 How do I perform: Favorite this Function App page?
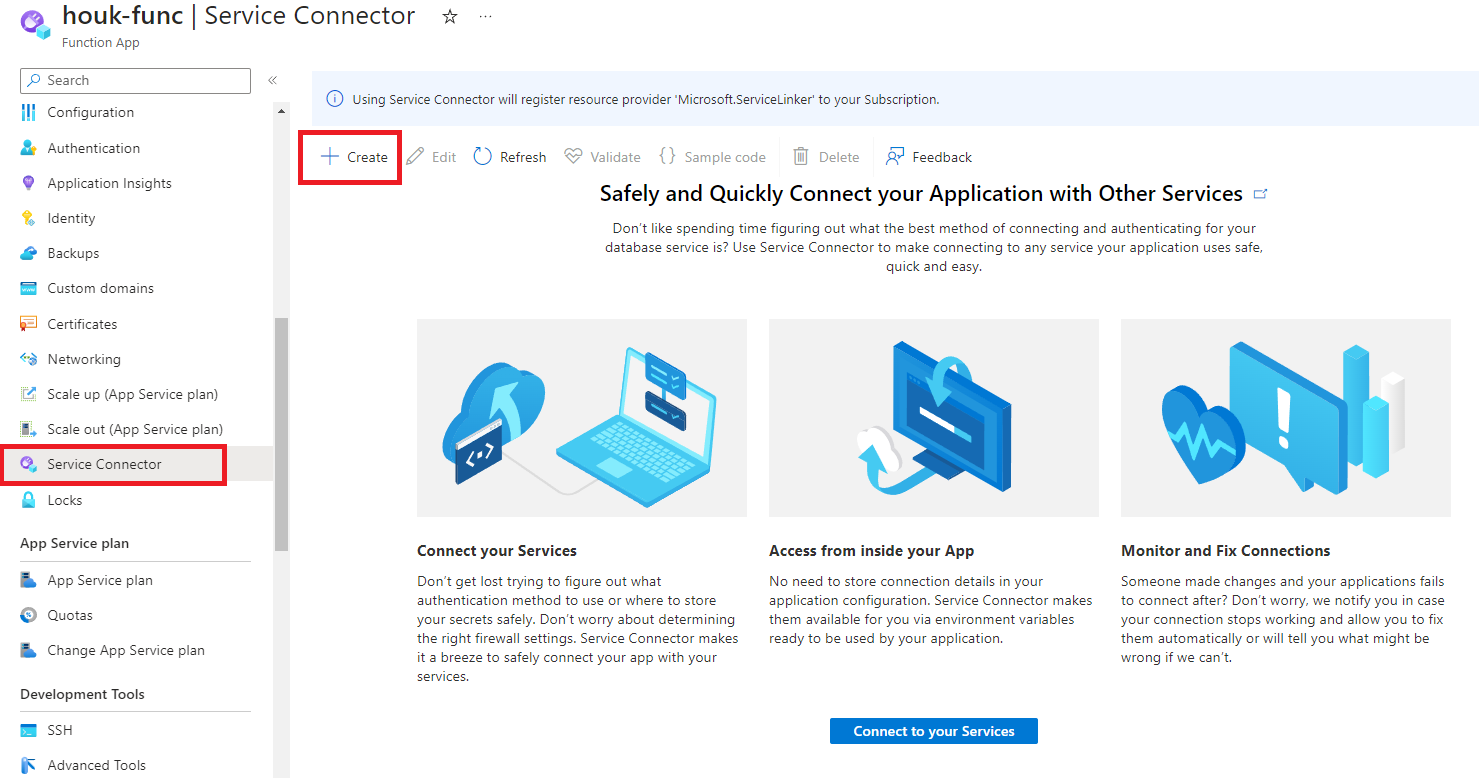(x=449, y=16)
